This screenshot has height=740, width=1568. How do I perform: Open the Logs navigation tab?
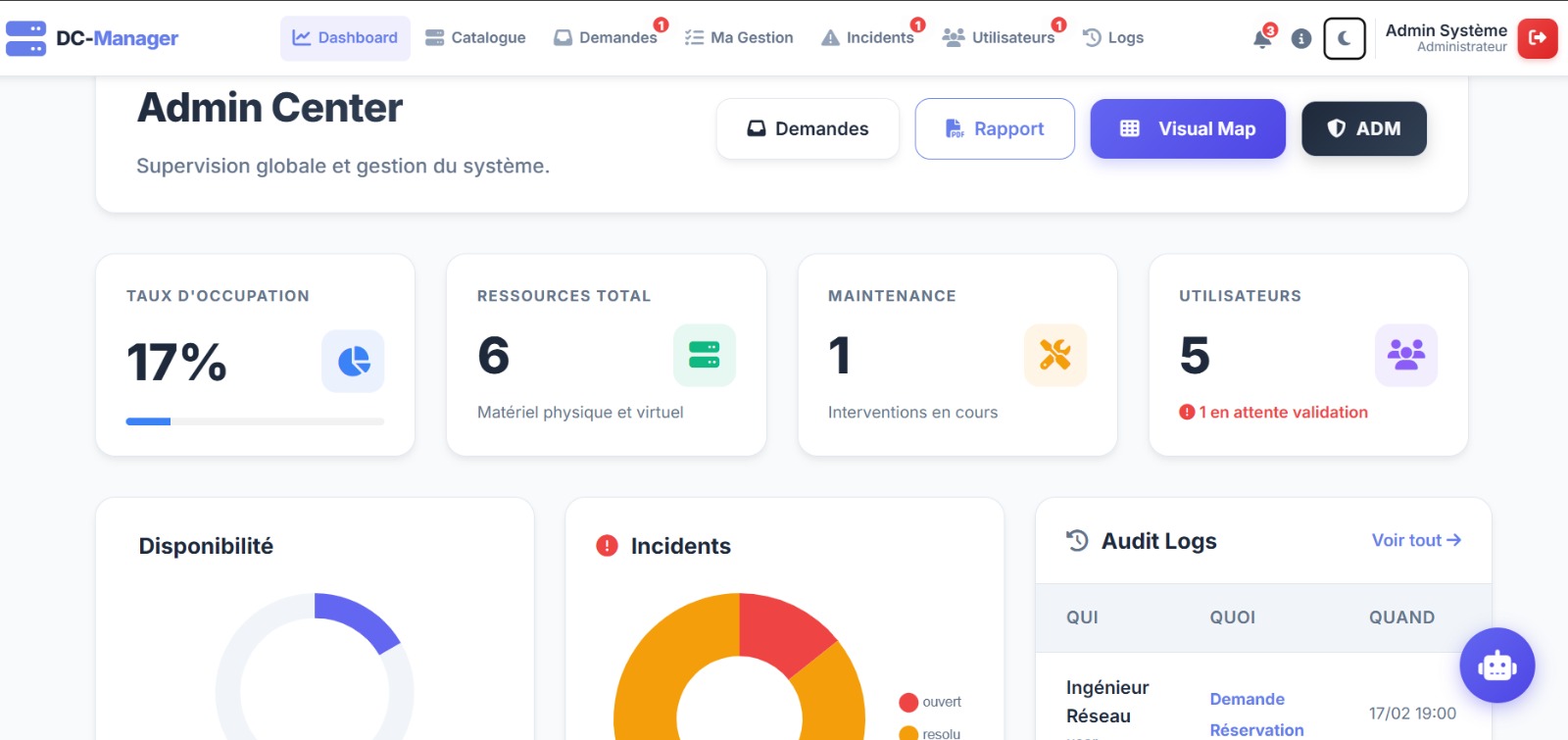[1113, 38]
